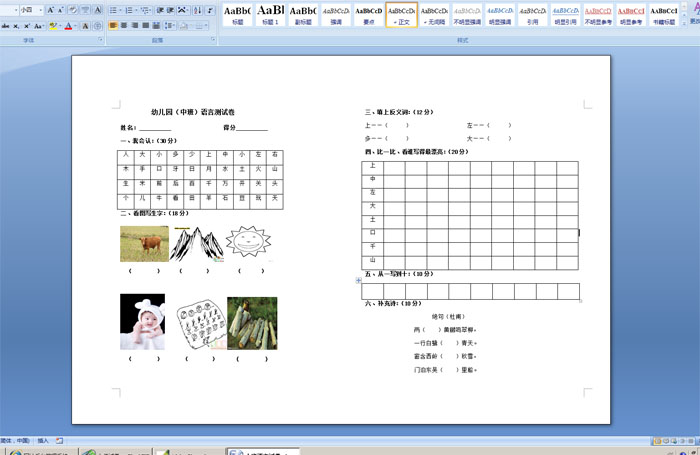Open the font size dropdown
700x455 pixels.
tap(41, 10)
